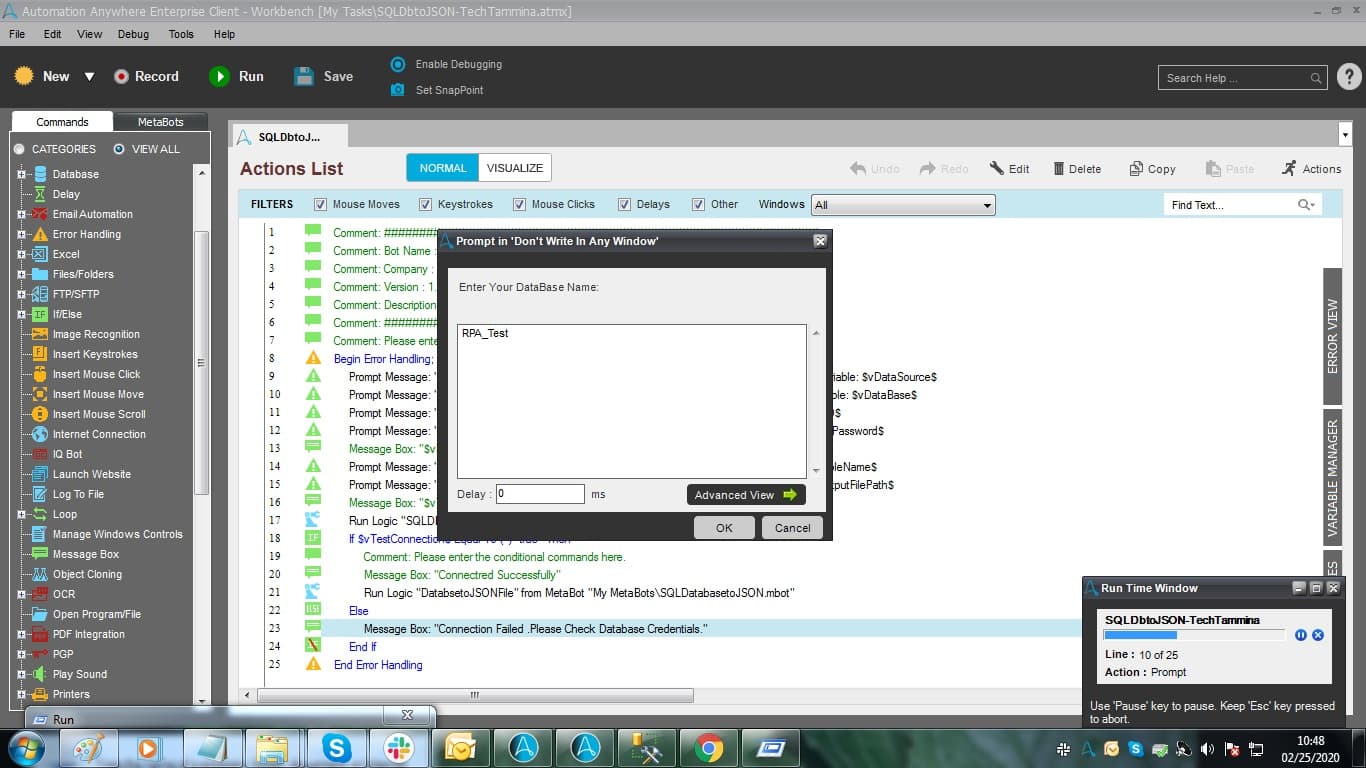Select the Image Recognition command

coord(95,334)
